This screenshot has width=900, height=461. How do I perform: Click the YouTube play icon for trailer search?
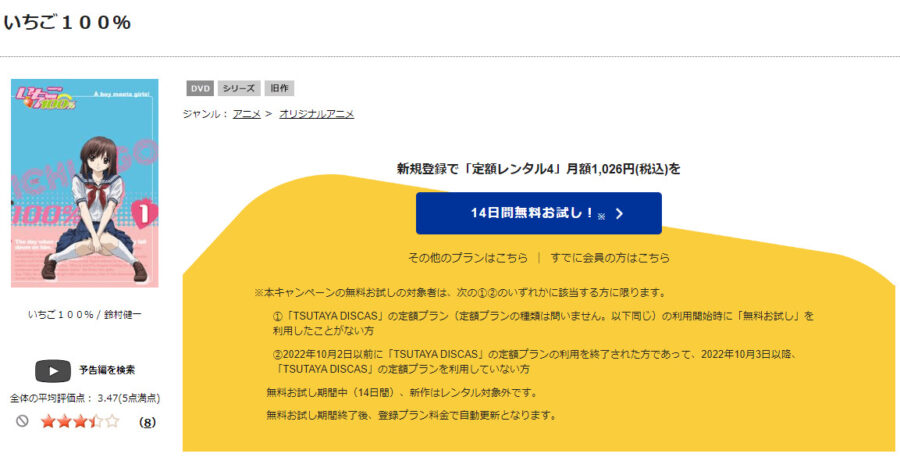point(53,371)
